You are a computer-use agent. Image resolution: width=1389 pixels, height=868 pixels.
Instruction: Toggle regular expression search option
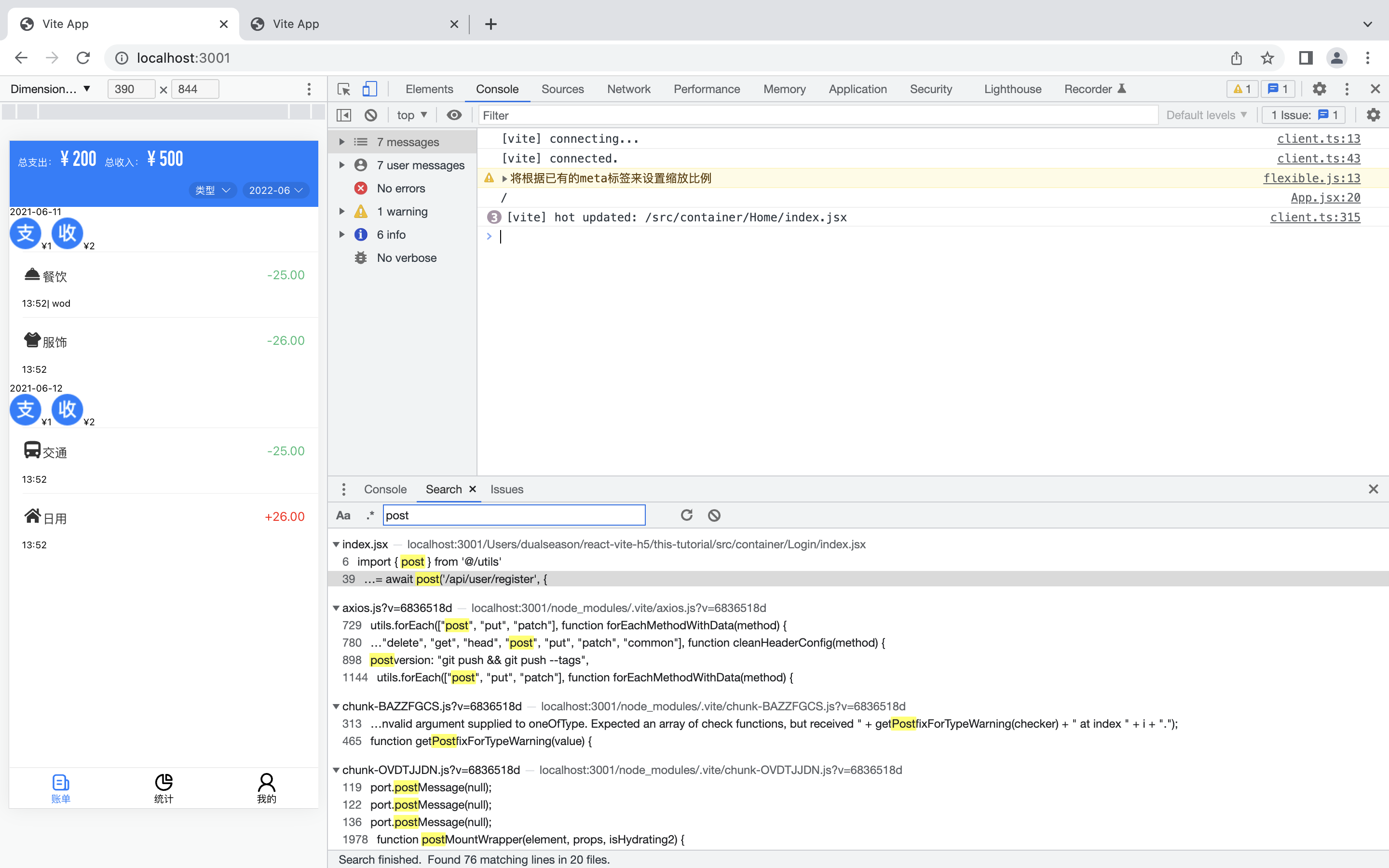(370, 515)
